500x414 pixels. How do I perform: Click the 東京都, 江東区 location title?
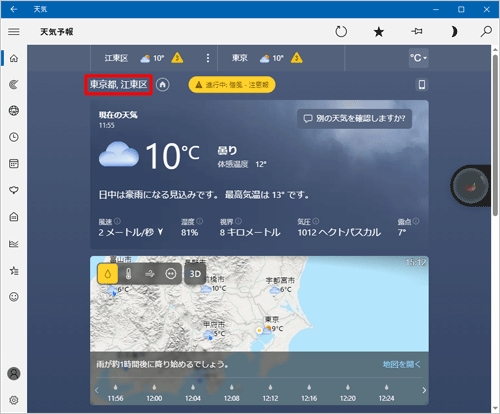(x=118, y=85)
